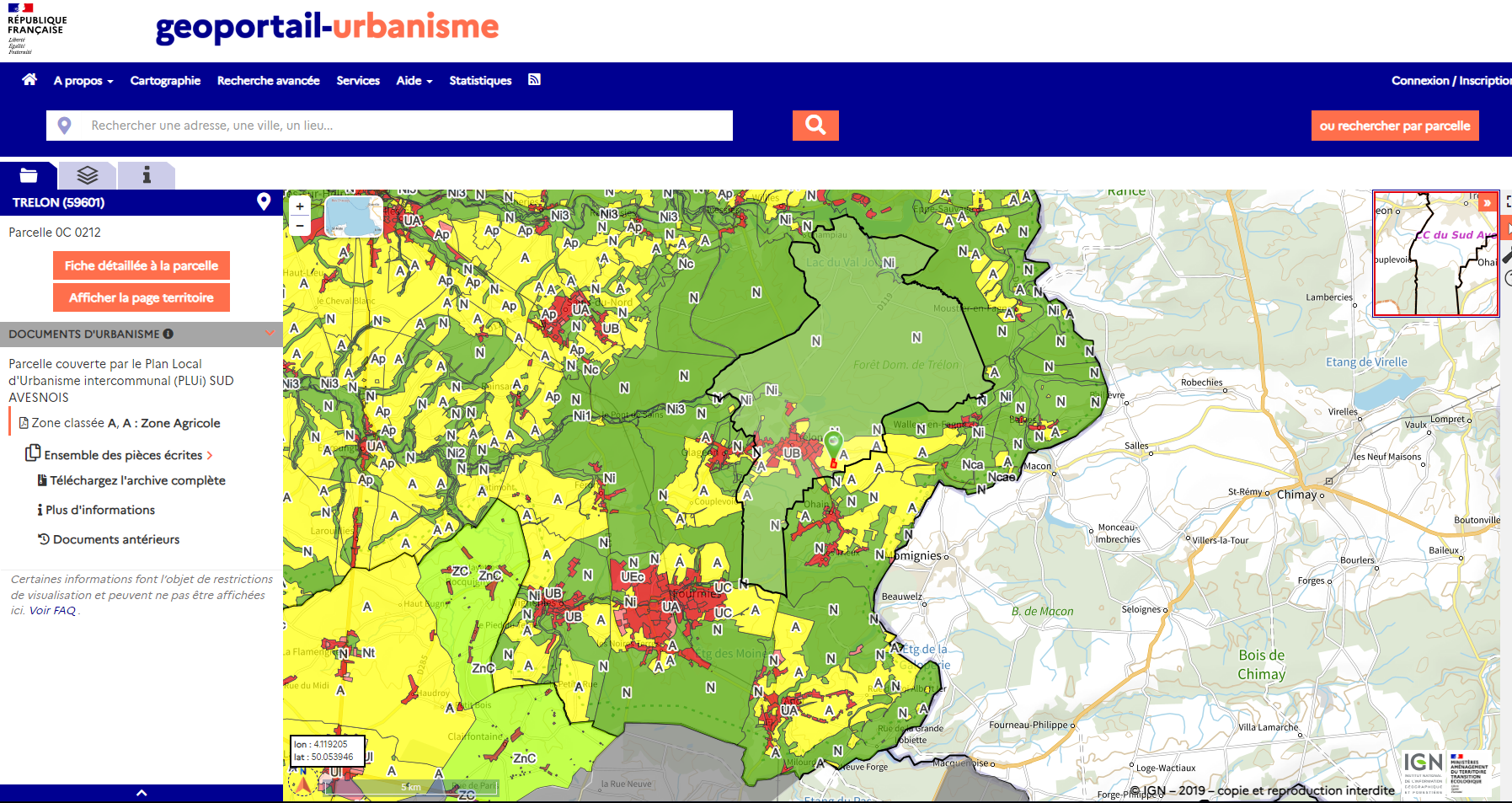Click Fiche détaillée à la parcelle
This screenshot has height=803, width=1512.
point(142,265)
